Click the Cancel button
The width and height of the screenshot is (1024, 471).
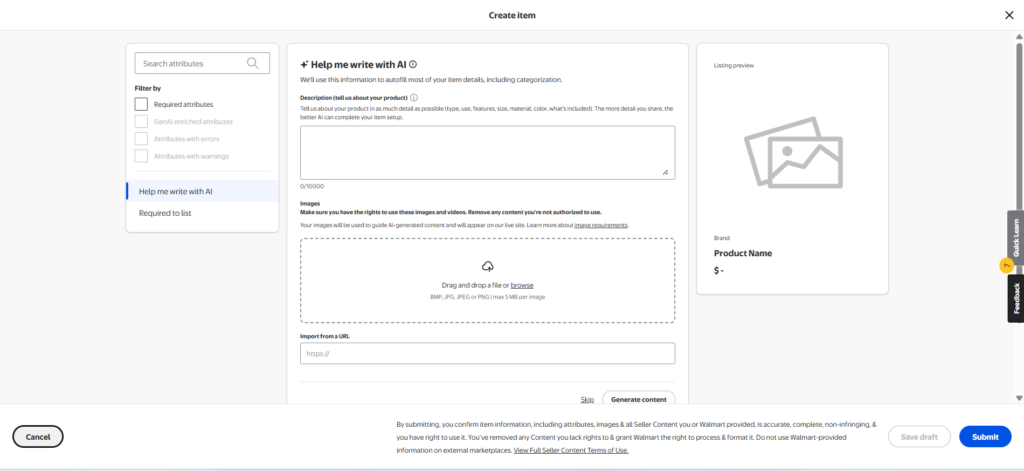(x=38, y=436)
